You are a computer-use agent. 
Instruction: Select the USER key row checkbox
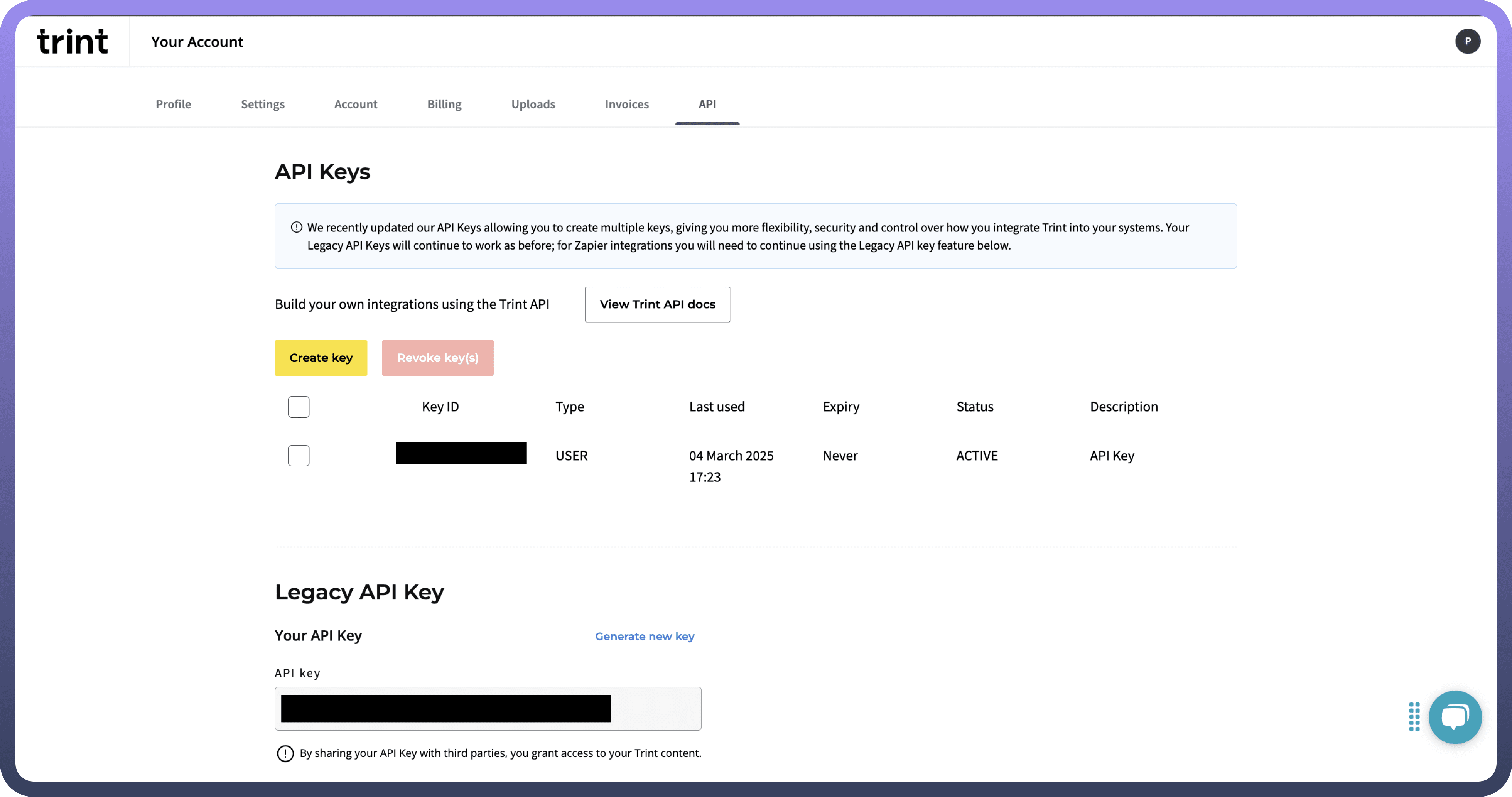299,456
